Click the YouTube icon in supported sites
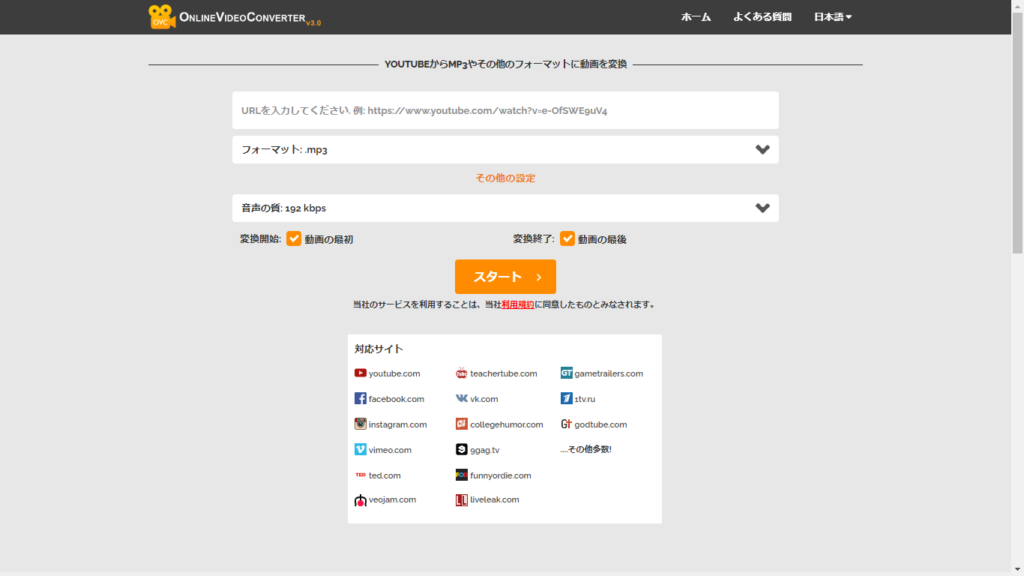The width and height of the screenshot is (1024, 576). [360, 373]
